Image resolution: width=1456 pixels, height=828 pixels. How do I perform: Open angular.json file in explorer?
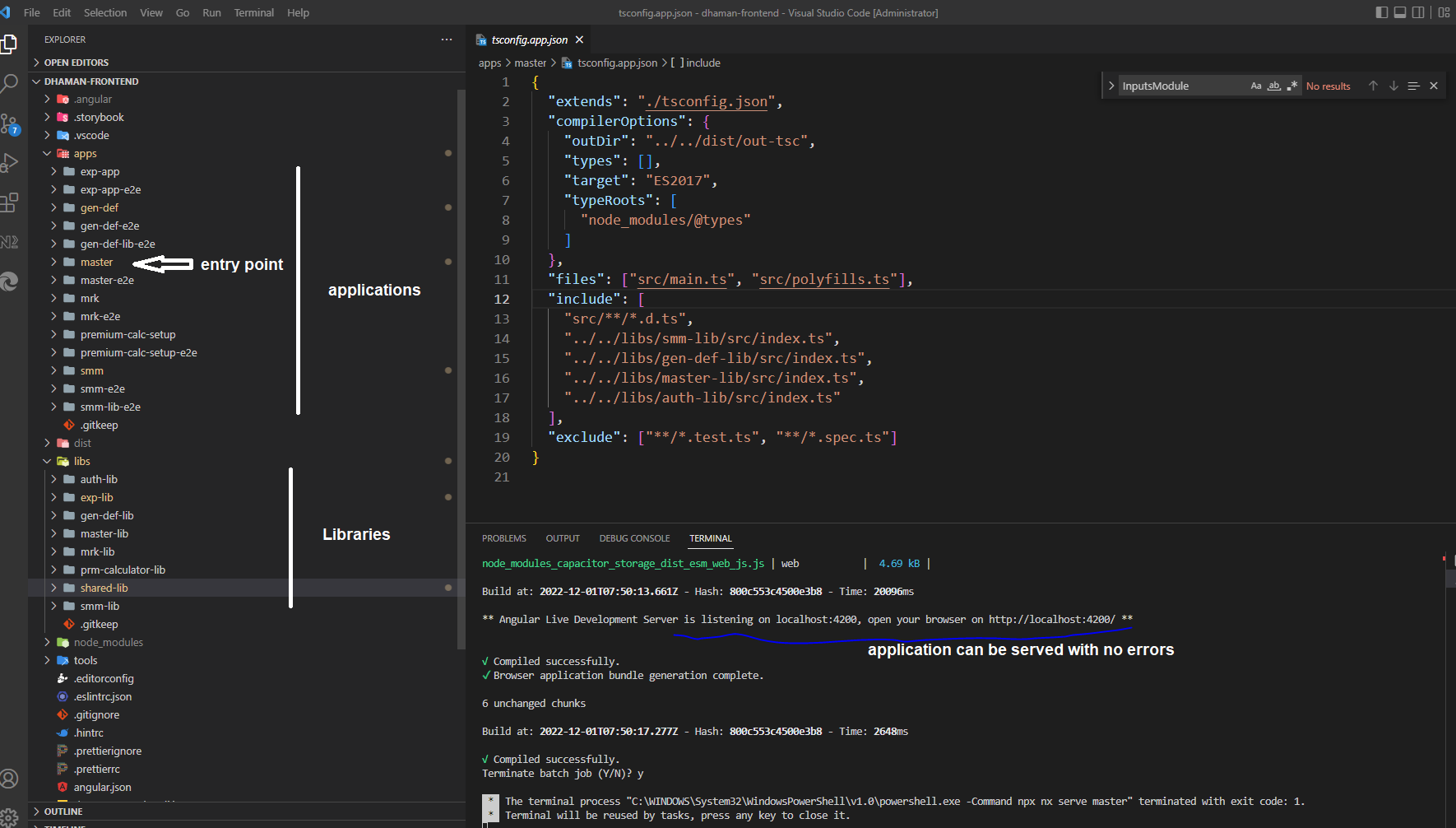(x=102, y=787)
